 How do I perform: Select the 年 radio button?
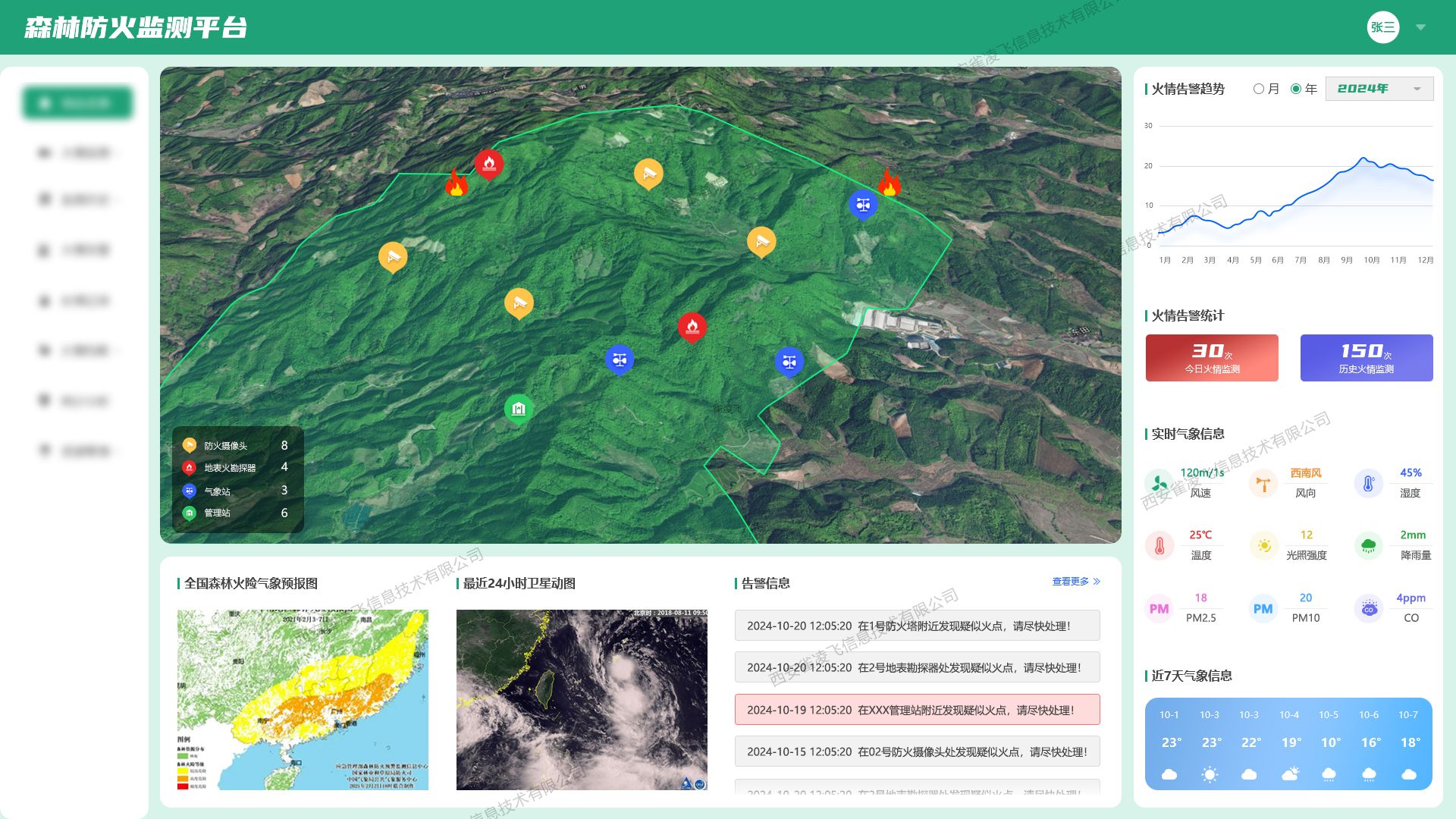1296,89
